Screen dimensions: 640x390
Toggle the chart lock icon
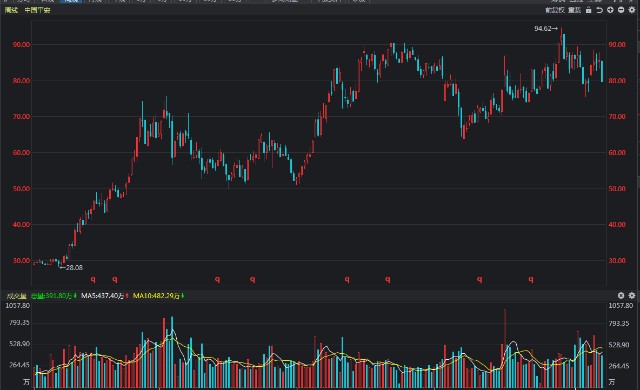click(588, 10)
